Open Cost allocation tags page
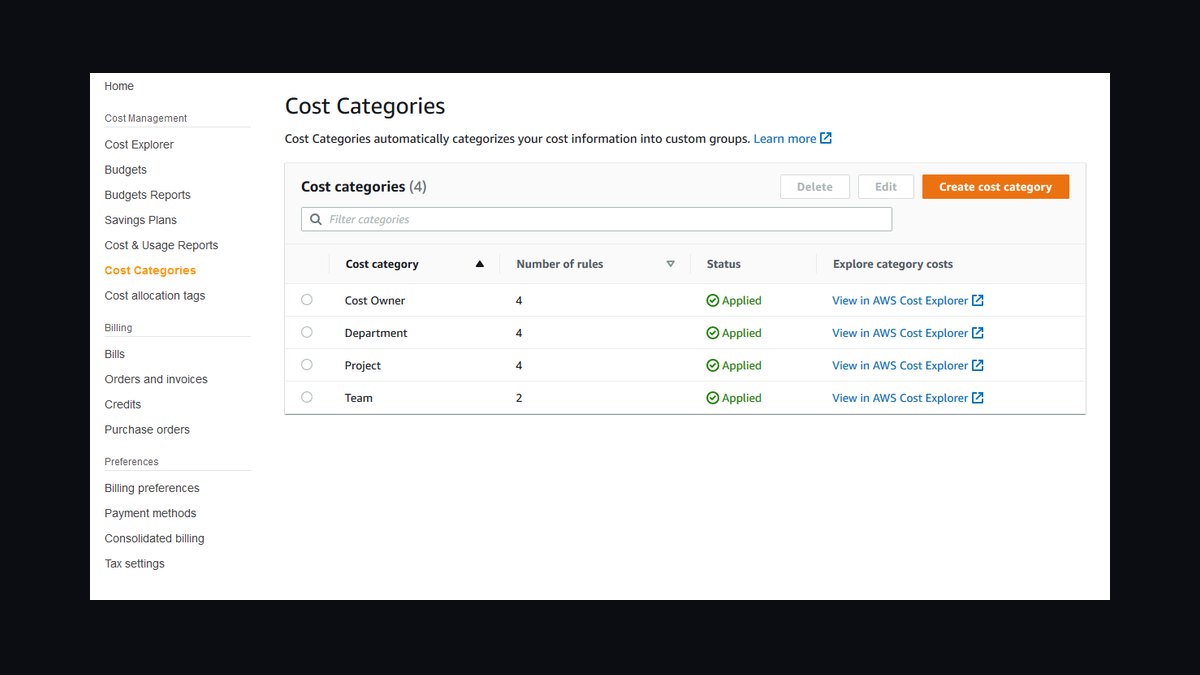 155,296
